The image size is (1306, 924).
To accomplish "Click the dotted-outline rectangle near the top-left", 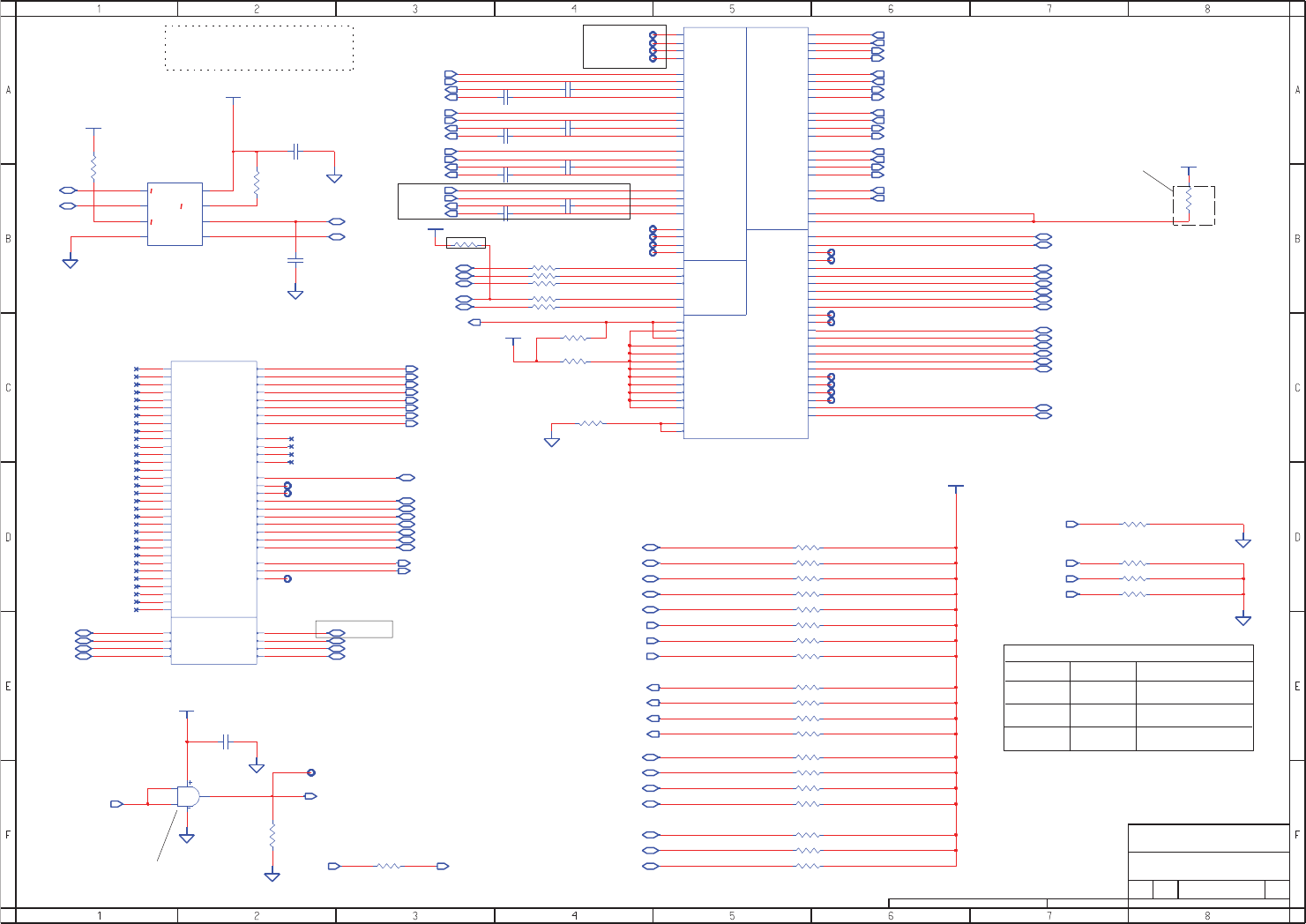I will [x=259, y=48].
